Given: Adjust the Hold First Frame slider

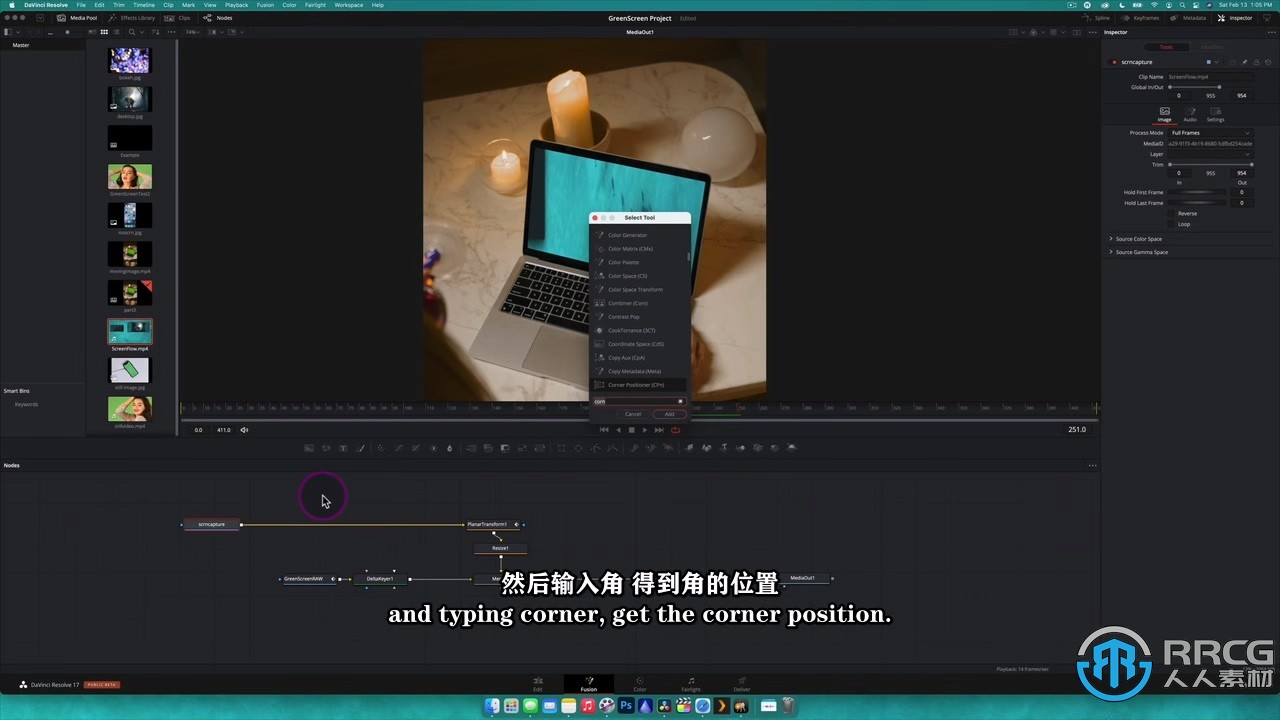Looking at the screenshot, I should [1196, 192].
